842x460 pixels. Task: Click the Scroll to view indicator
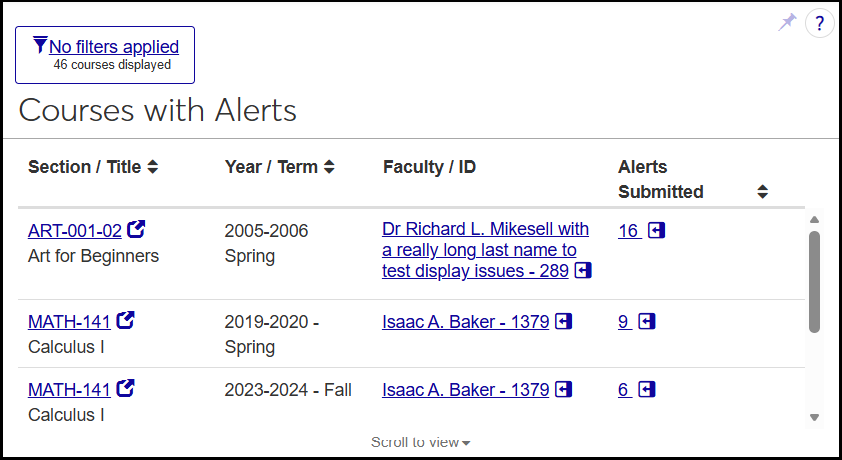click(x=420, y=442)
